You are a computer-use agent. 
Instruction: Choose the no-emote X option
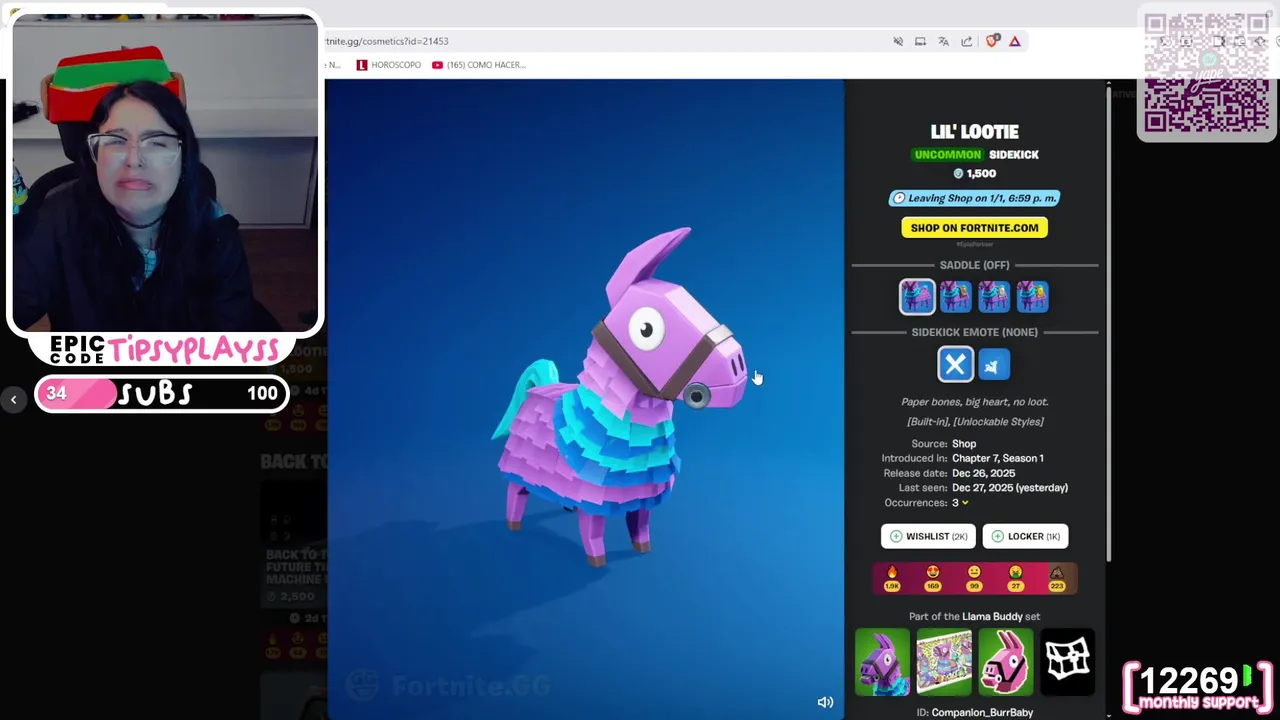click(x=955, y=365)
